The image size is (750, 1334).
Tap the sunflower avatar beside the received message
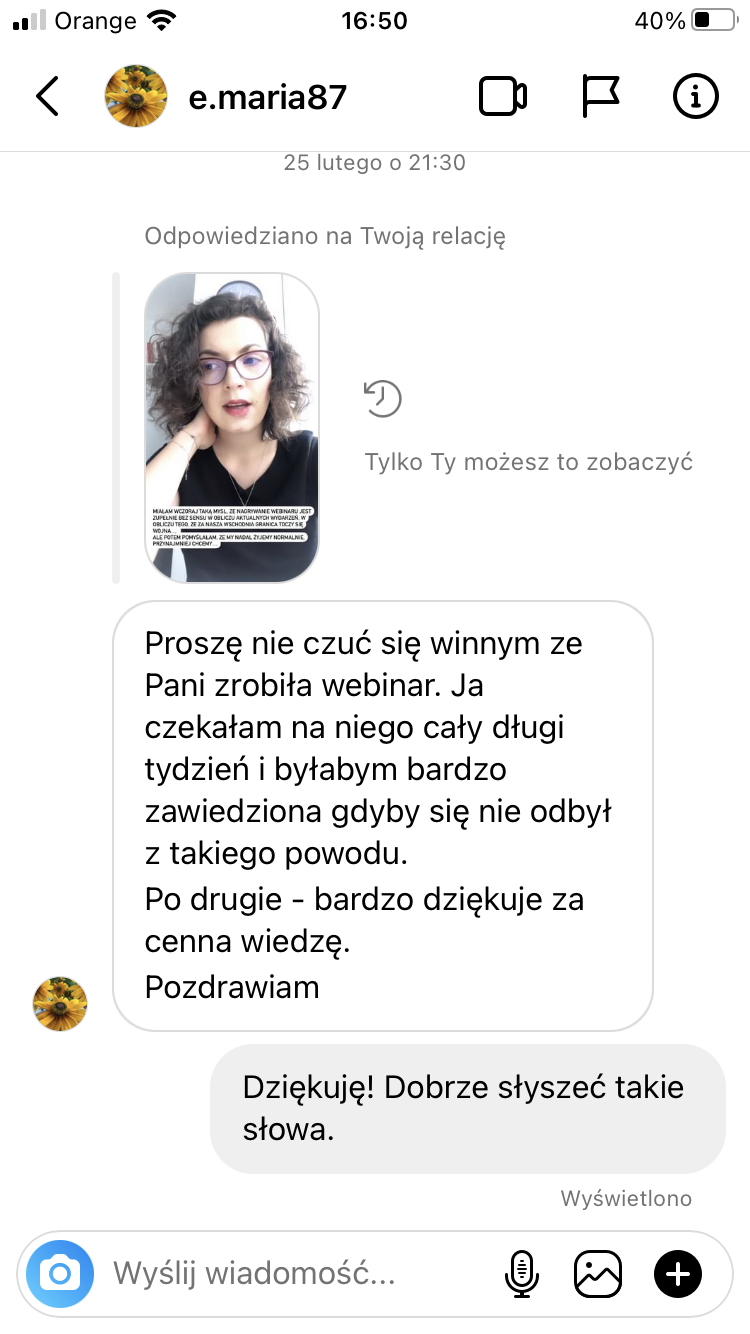(60, 1004)
